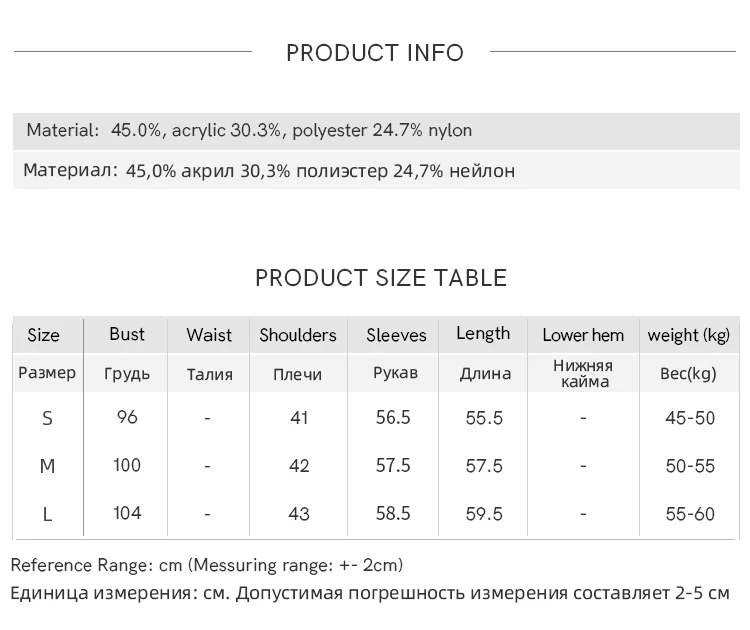
Task: Click the Shoulders column header
Action: point(298,335)
